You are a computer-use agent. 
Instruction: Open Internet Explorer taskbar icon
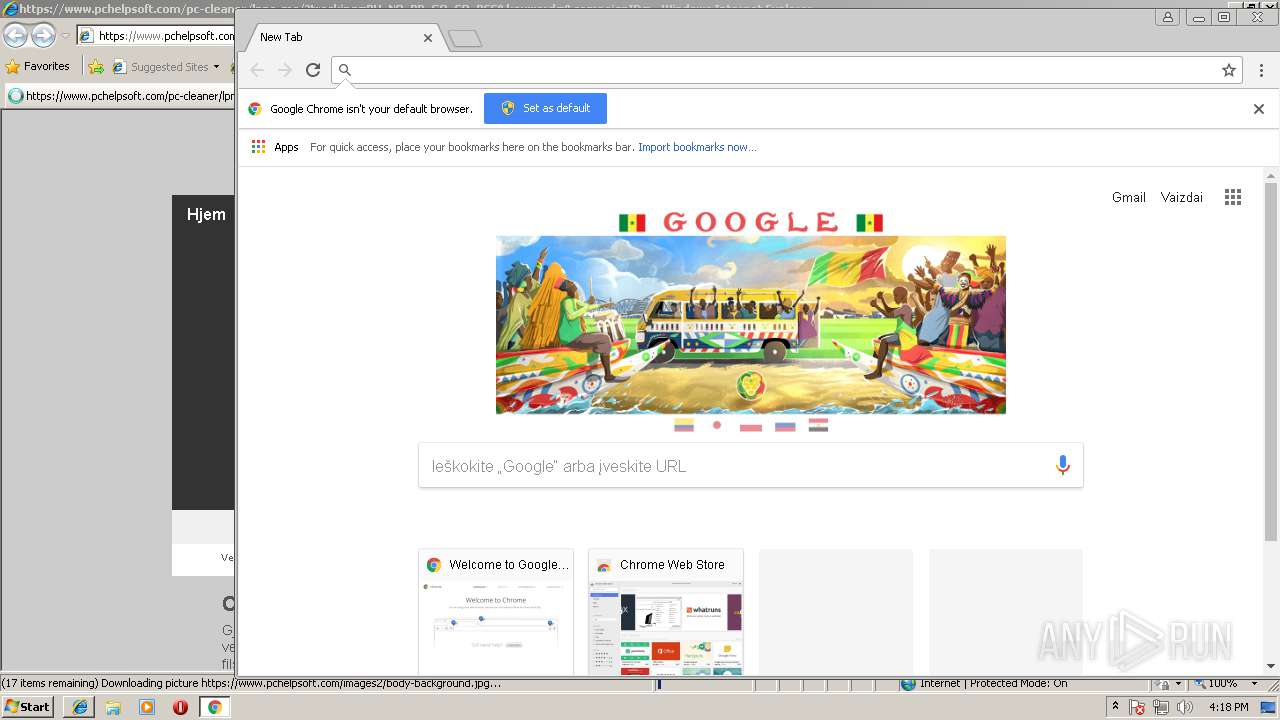[80, 707]
